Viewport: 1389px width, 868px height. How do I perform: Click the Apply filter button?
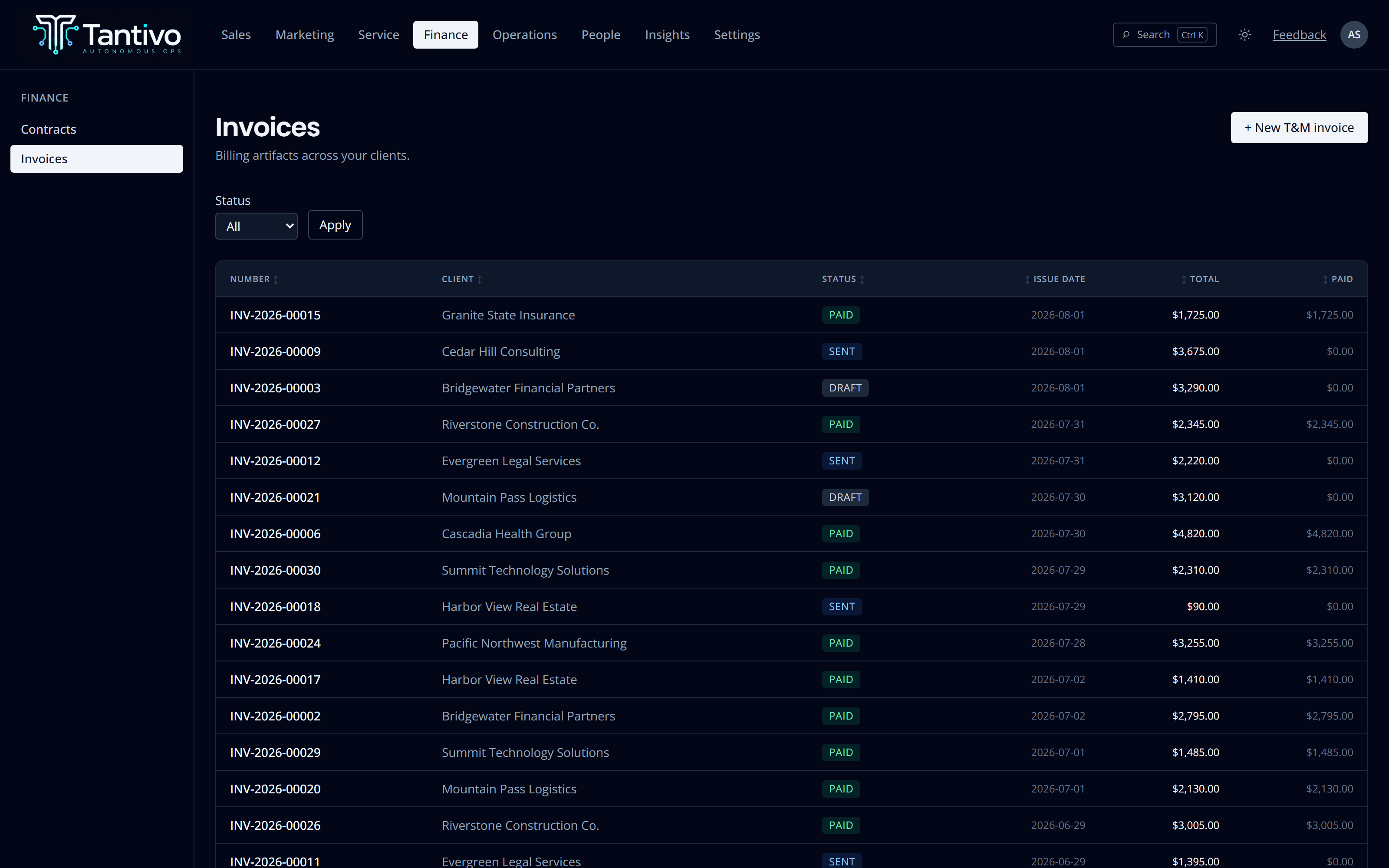click(335, 225)
